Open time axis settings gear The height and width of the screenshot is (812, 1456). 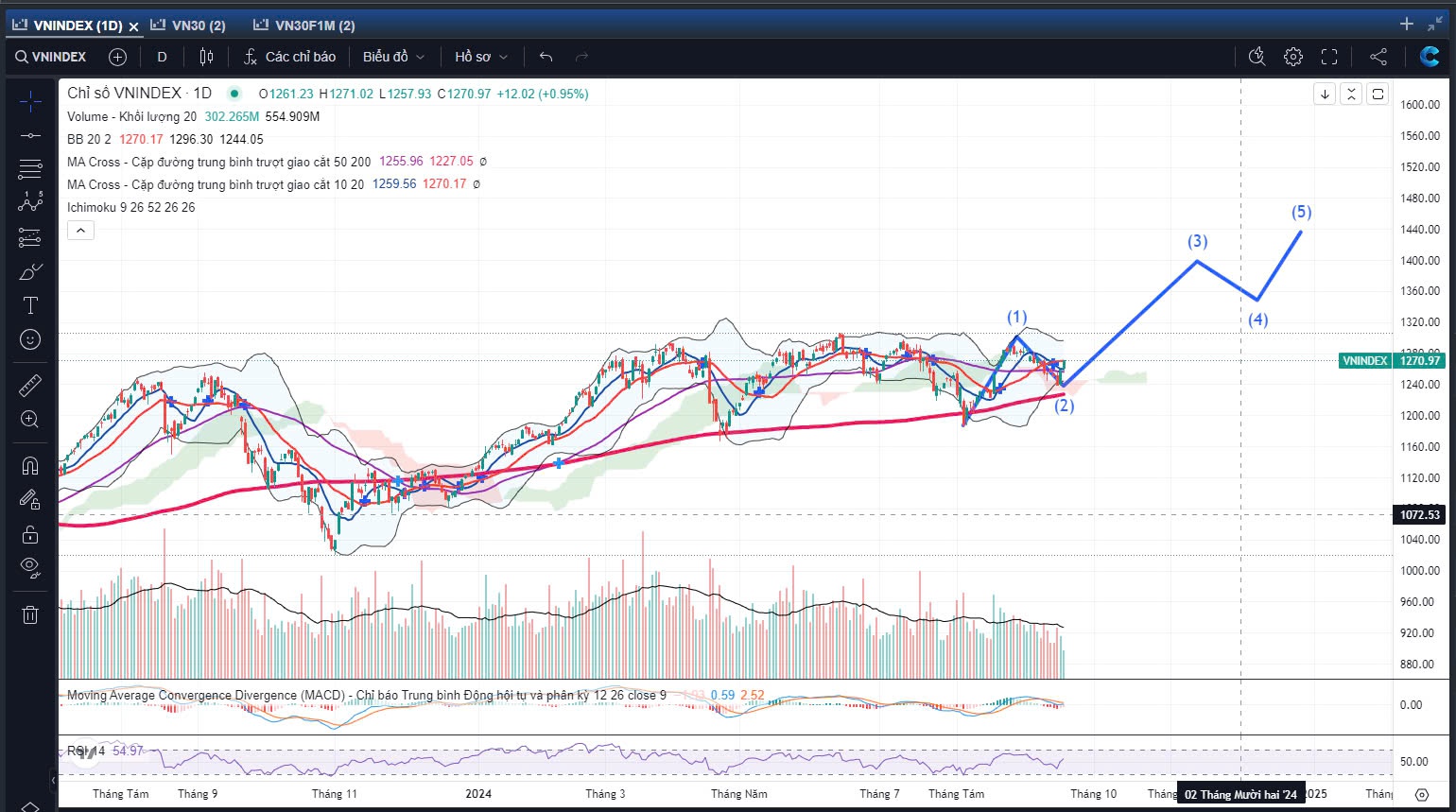click(1422, 794)
